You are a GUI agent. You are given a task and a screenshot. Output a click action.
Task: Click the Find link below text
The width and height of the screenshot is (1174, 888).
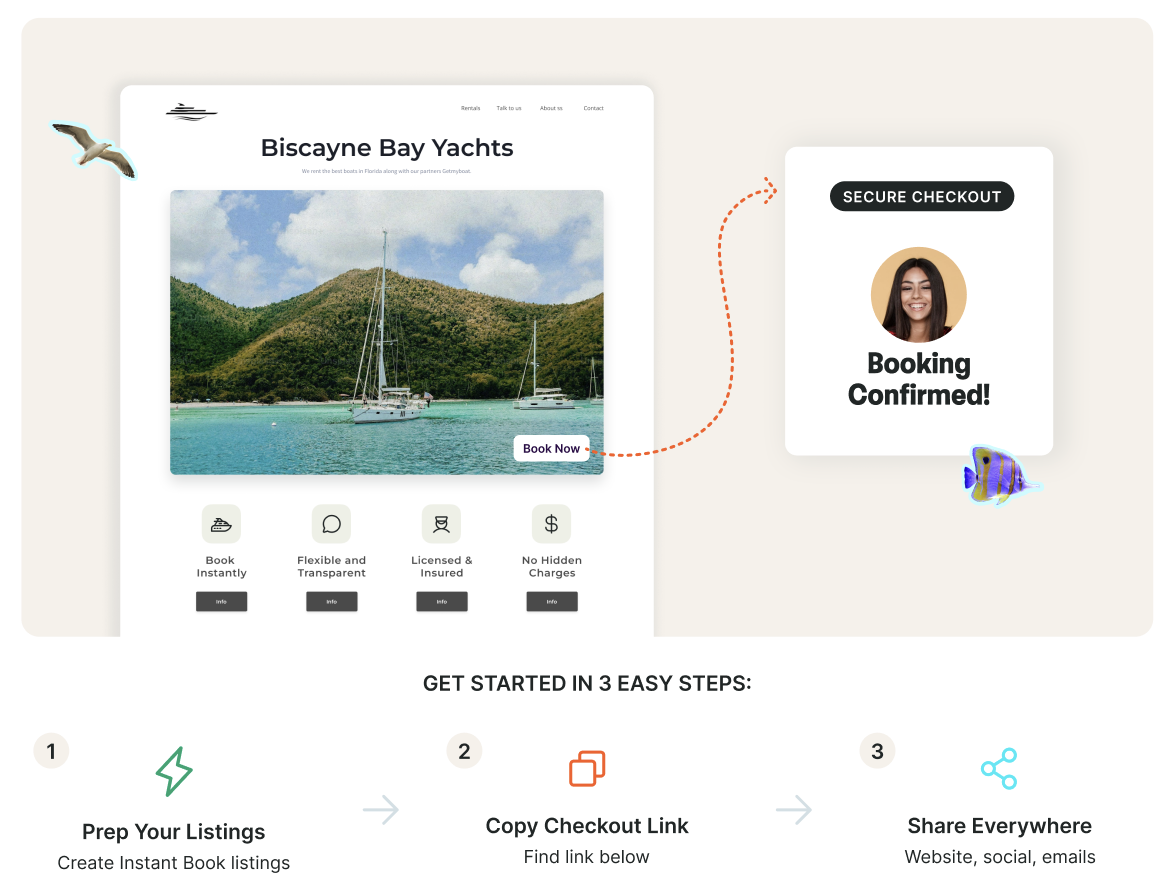[x=586, y=857]
